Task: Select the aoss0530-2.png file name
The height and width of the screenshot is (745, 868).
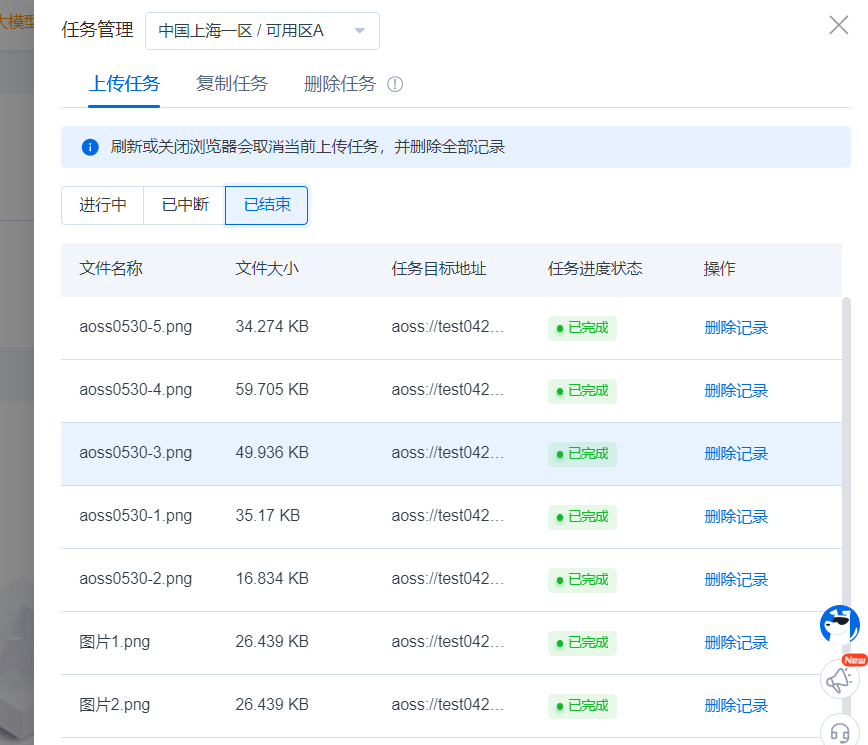Action: click(x=135, y=579)
